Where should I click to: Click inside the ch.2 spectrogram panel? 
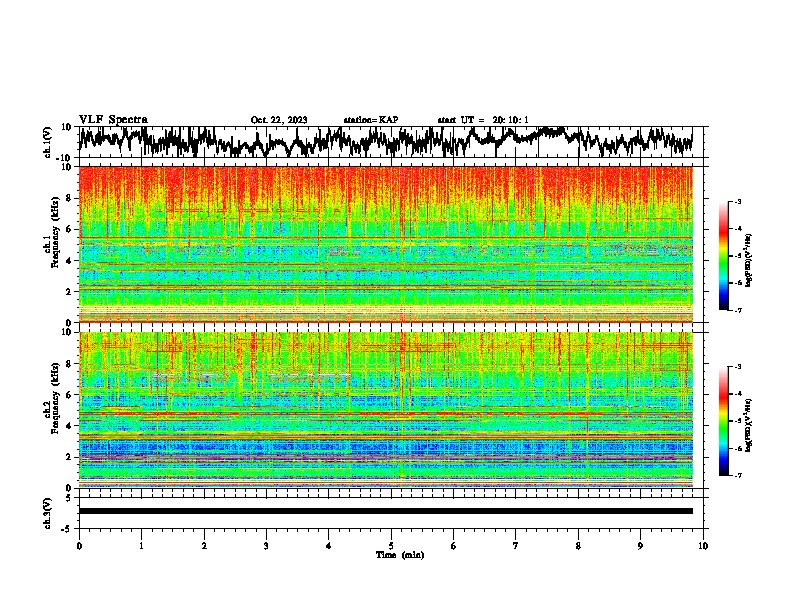point(385,410)
